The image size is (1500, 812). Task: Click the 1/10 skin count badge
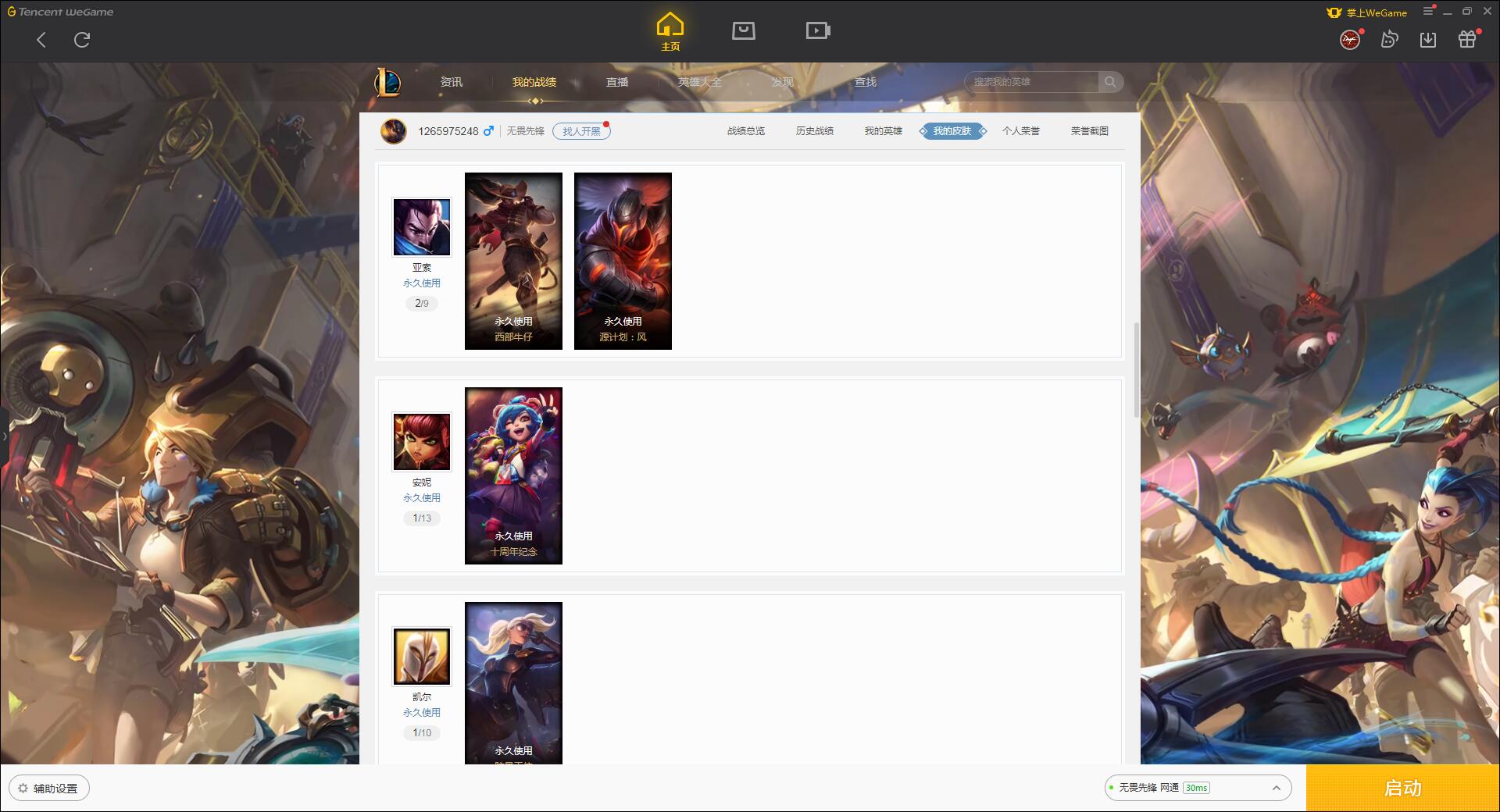point(422,732)
